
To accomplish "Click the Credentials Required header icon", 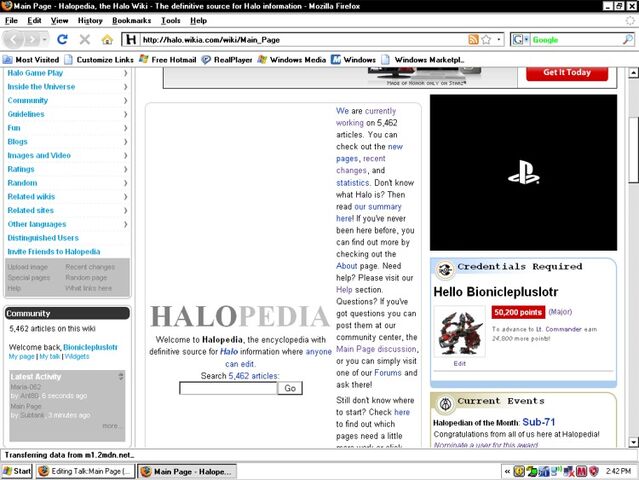I will [x=445, y=269].
